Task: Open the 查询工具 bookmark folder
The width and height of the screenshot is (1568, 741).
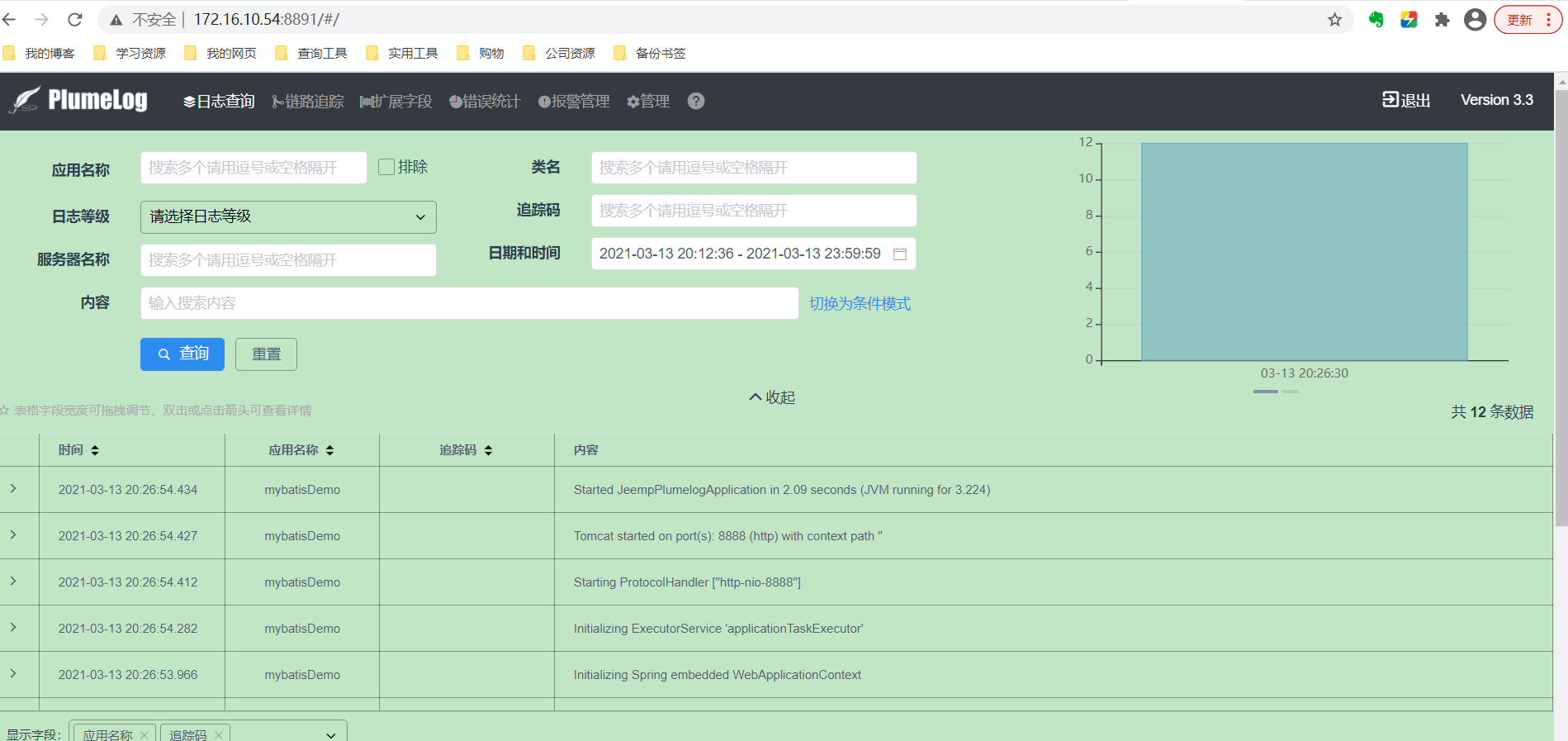Action: pos(312,53)
